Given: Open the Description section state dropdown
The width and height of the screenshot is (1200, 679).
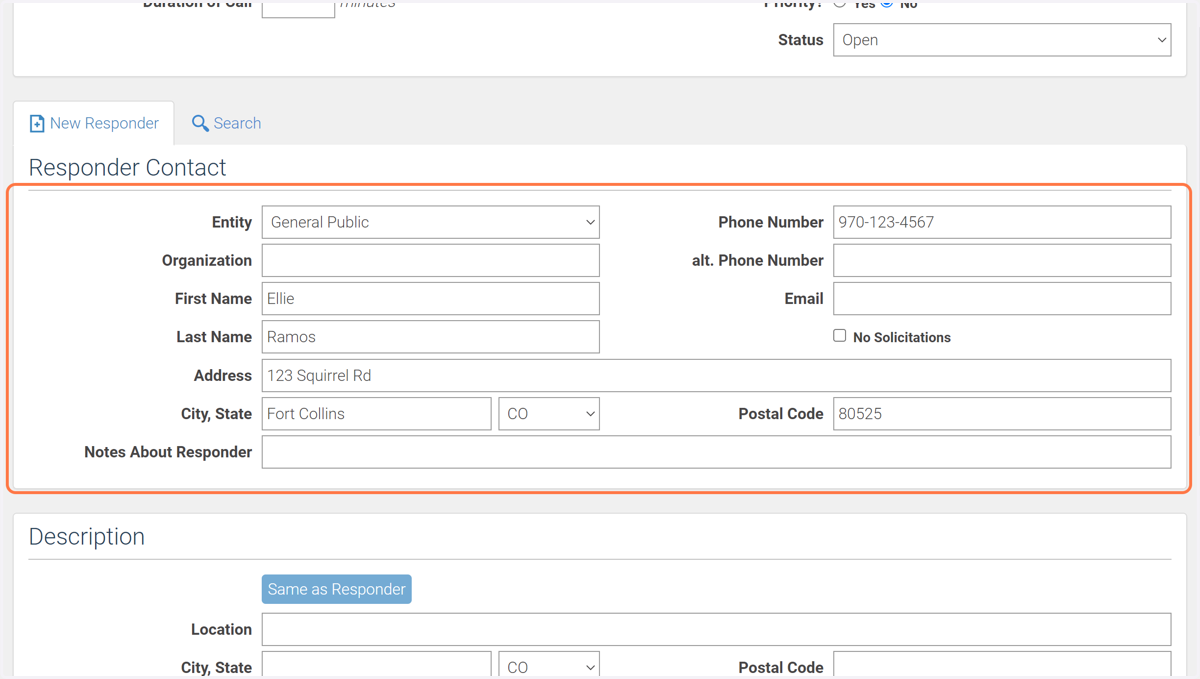Looking at the screenshot, I should point(549,666).
